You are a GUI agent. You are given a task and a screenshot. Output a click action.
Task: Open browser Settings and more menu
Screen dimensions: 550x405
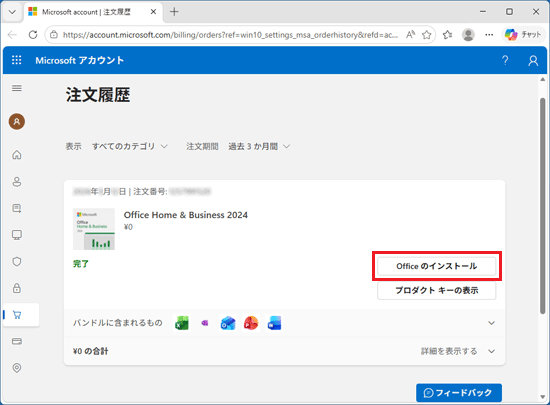(x=489, y=35)
